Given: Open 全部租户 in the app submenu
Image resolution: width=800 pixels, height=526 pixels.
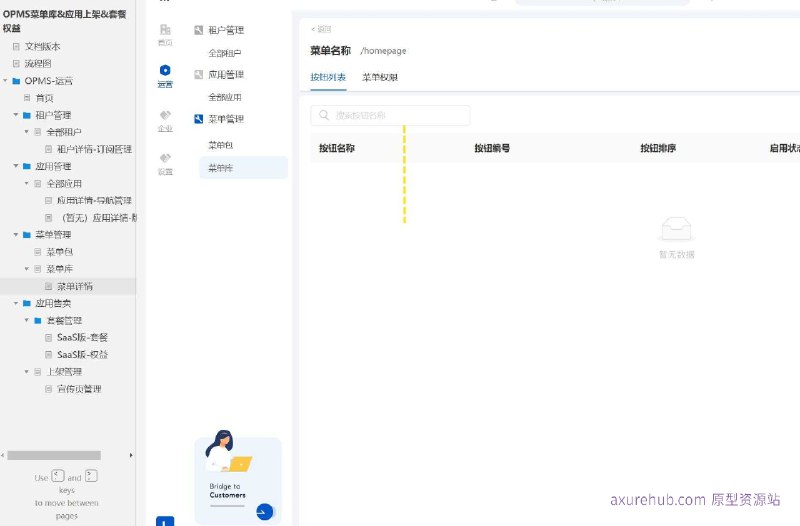Looking at the screenshot, I should point(224,53).
